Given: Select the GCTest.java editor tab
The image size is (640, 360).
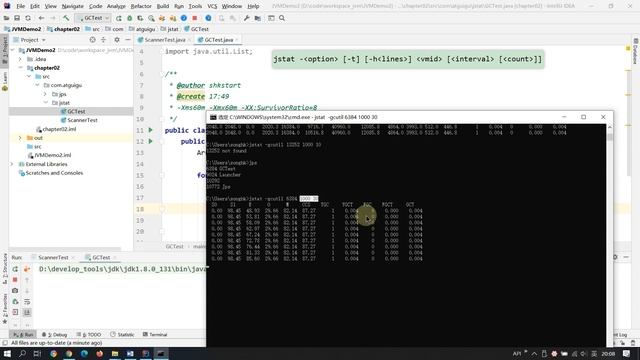Looking at the screenshot, I should pyautogui.click(x=218, y=40).
